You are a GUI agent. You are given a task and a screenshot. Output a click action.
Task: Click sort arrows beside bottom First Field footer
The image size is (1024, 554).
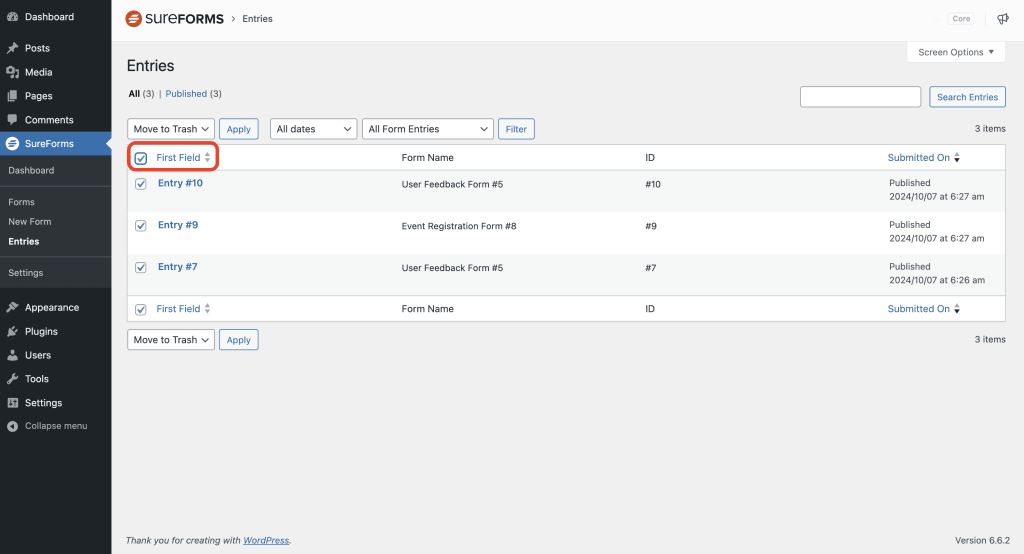pos(207,308)
